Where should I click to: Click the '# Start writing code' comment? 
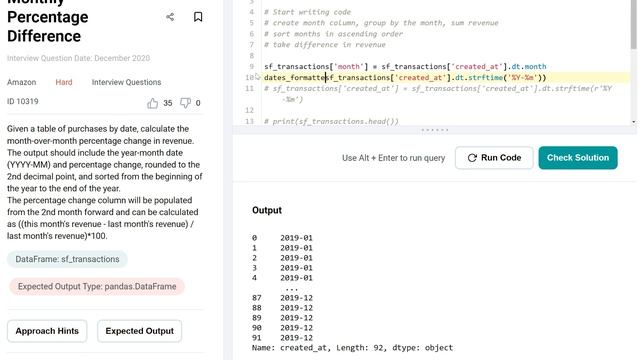click(x=307, y=12)
